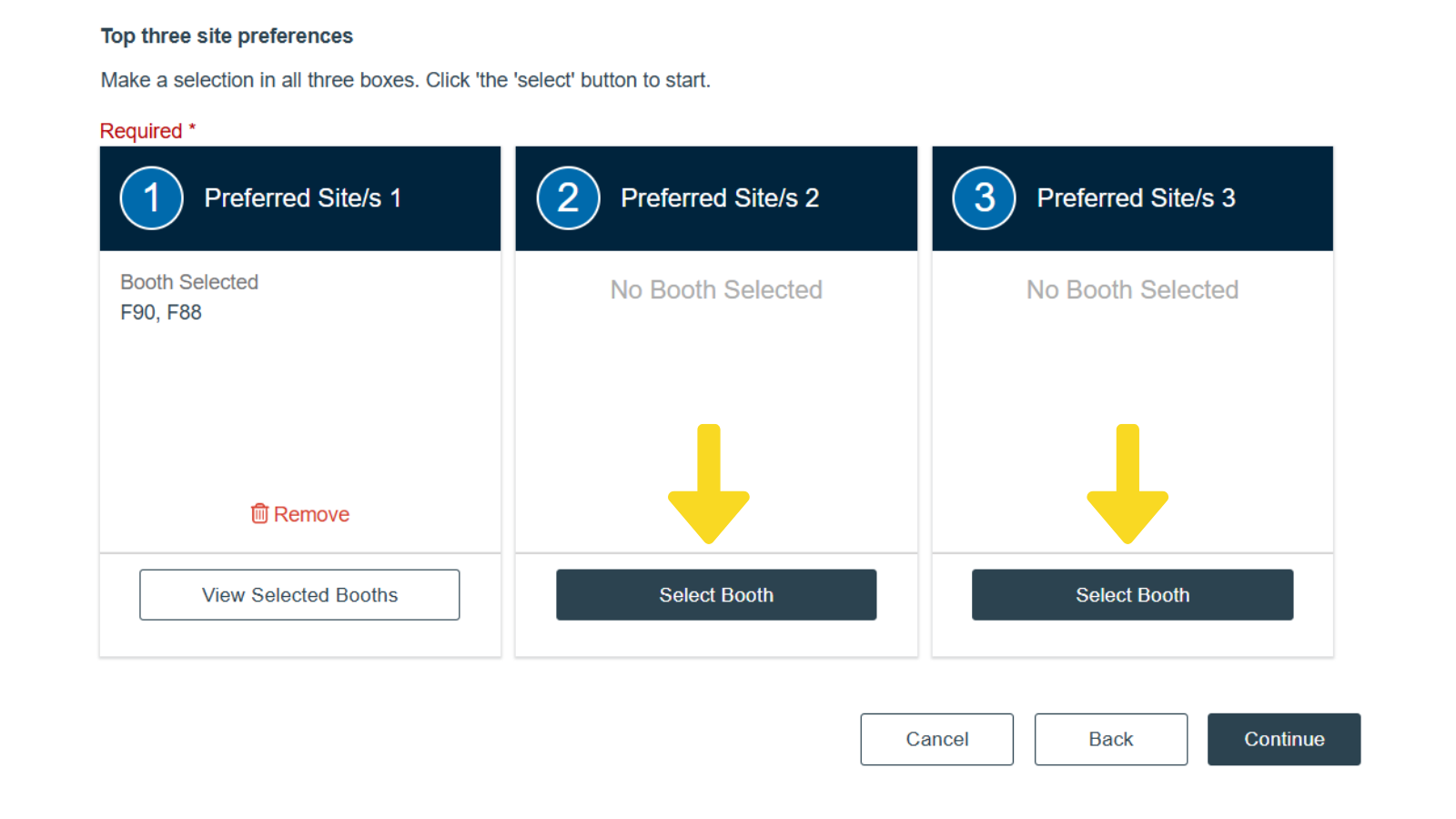Click the yellow arrow above Preferred Site/s 3 button
The height and width of the screenshot is (819, 1456).
1127,485
